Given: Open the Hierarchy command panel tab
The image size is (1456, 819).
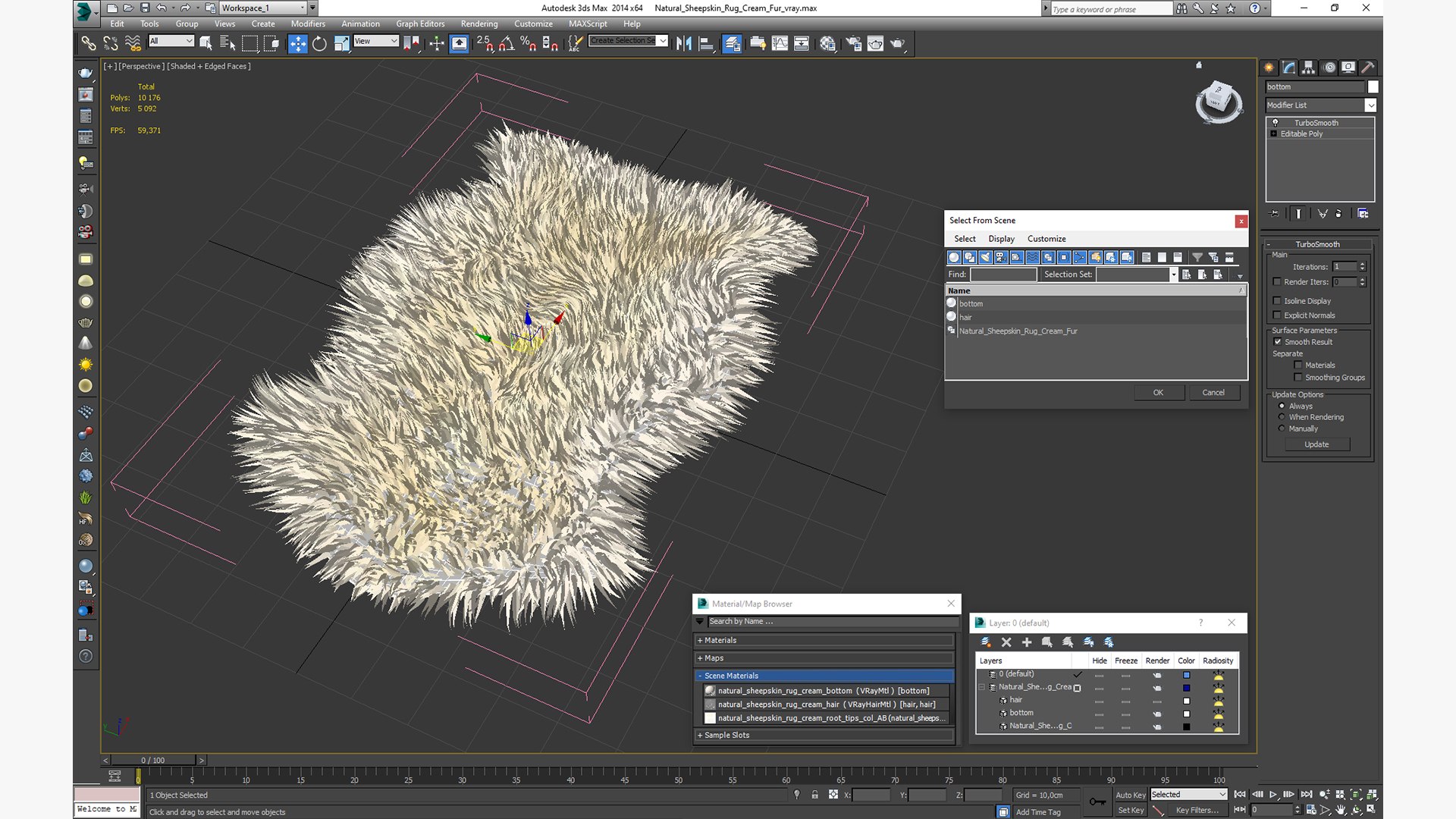Looking at the screenshot, I should point(1308,67).
